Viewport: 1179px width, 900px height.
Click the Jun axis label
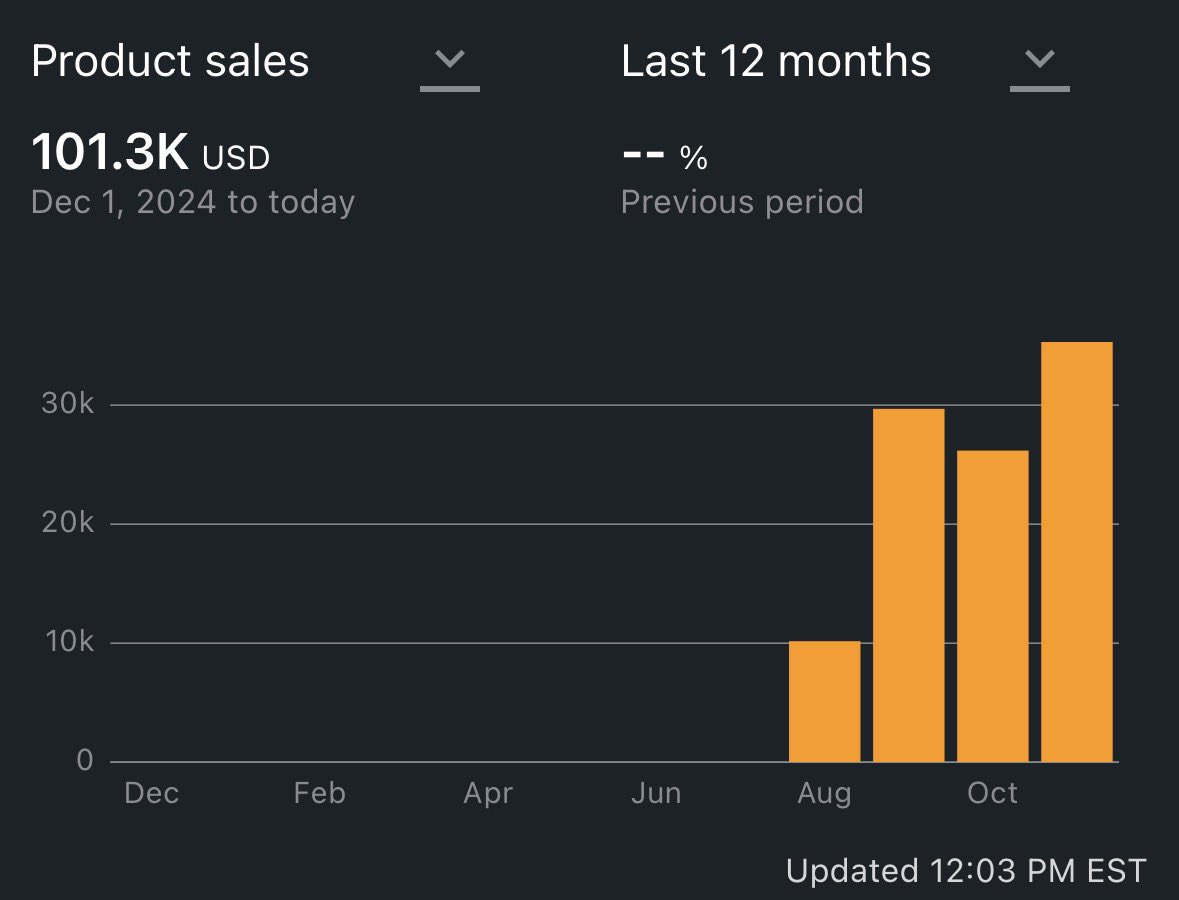(656, 793)
